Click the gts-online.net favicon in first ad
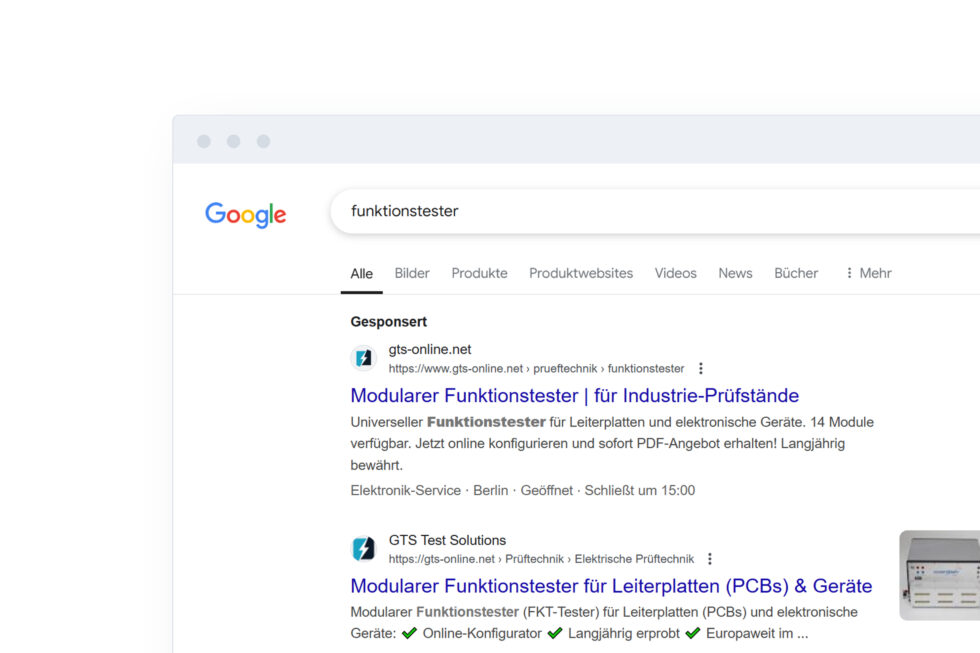The height and width of the screenshot is (653, 980). click(363, 358)
